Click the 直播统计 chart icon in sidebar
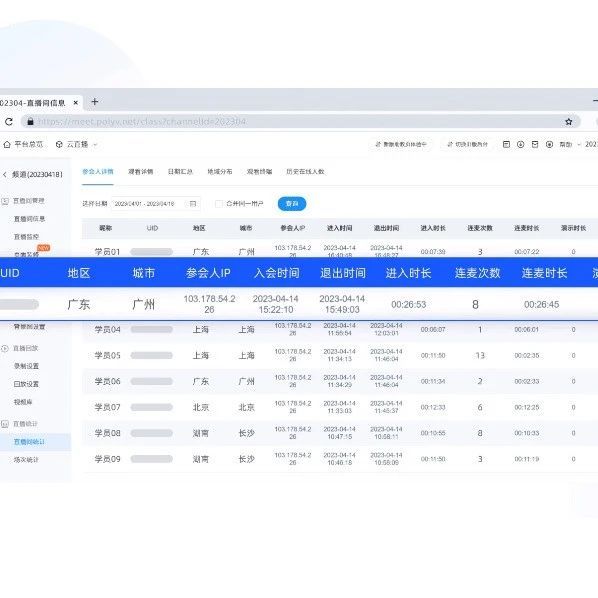The height and width of the screenshot is (598, 598). tap(5, 424)
